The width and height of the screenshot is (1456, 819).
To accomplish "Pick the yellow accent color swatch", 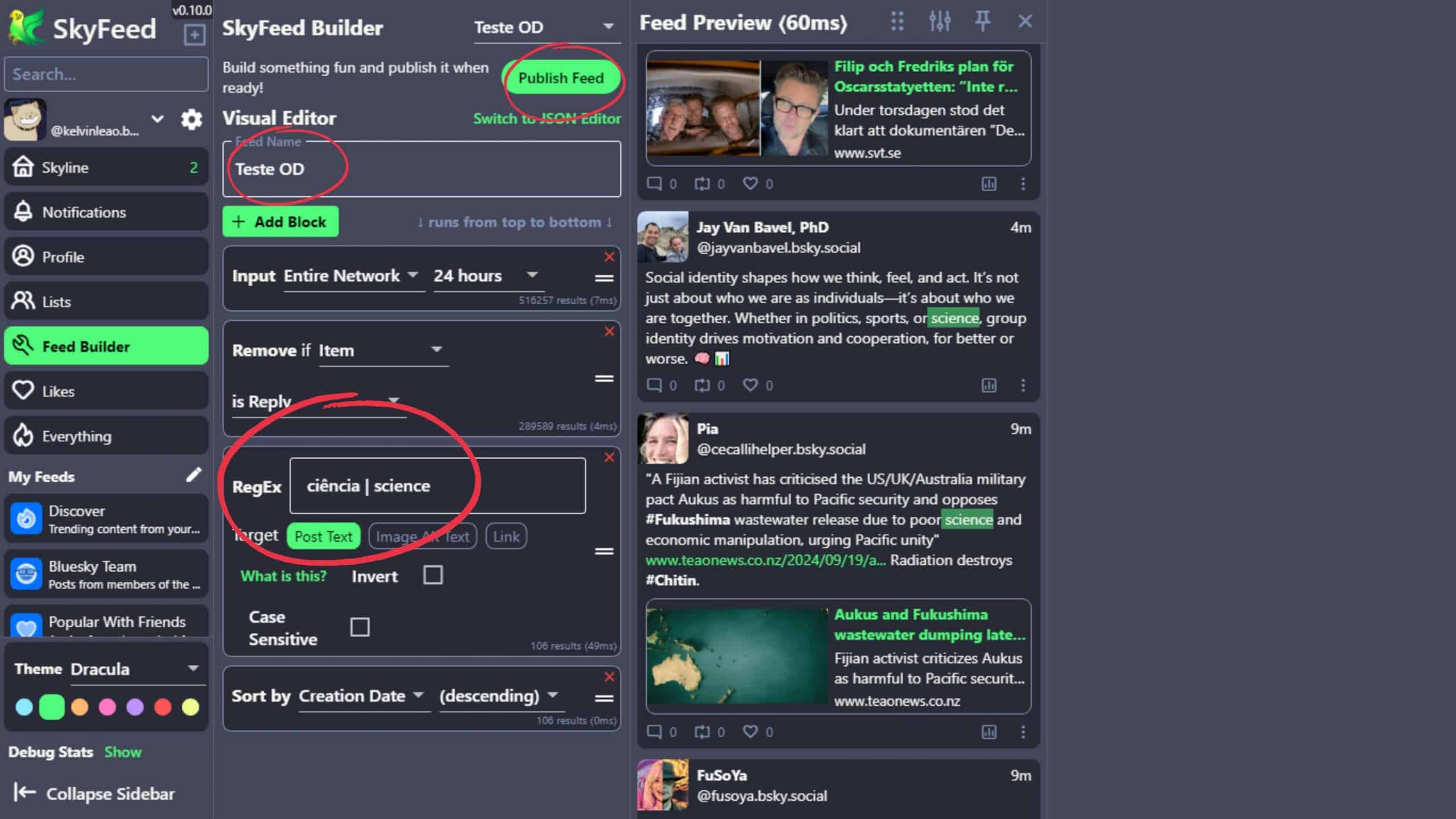I will [x=191, y=707].
